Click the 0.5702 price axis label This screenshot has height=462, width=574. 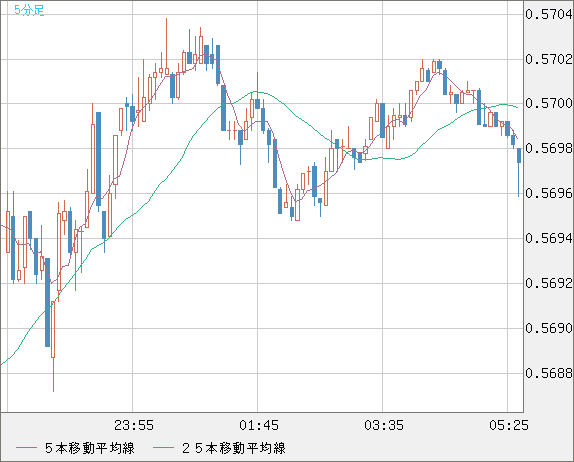point(549,59)
